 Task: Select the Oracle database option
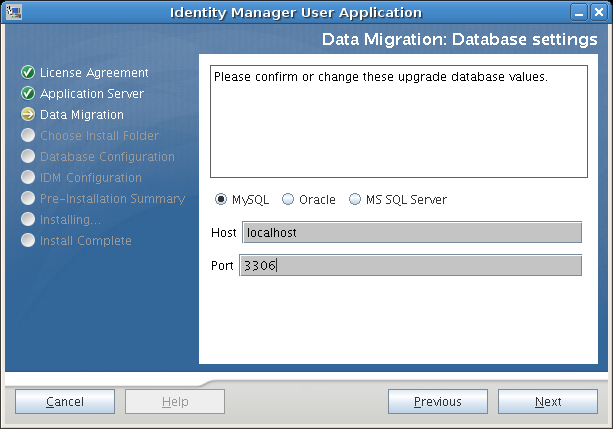pyautogui.click(x=289, y=199)
